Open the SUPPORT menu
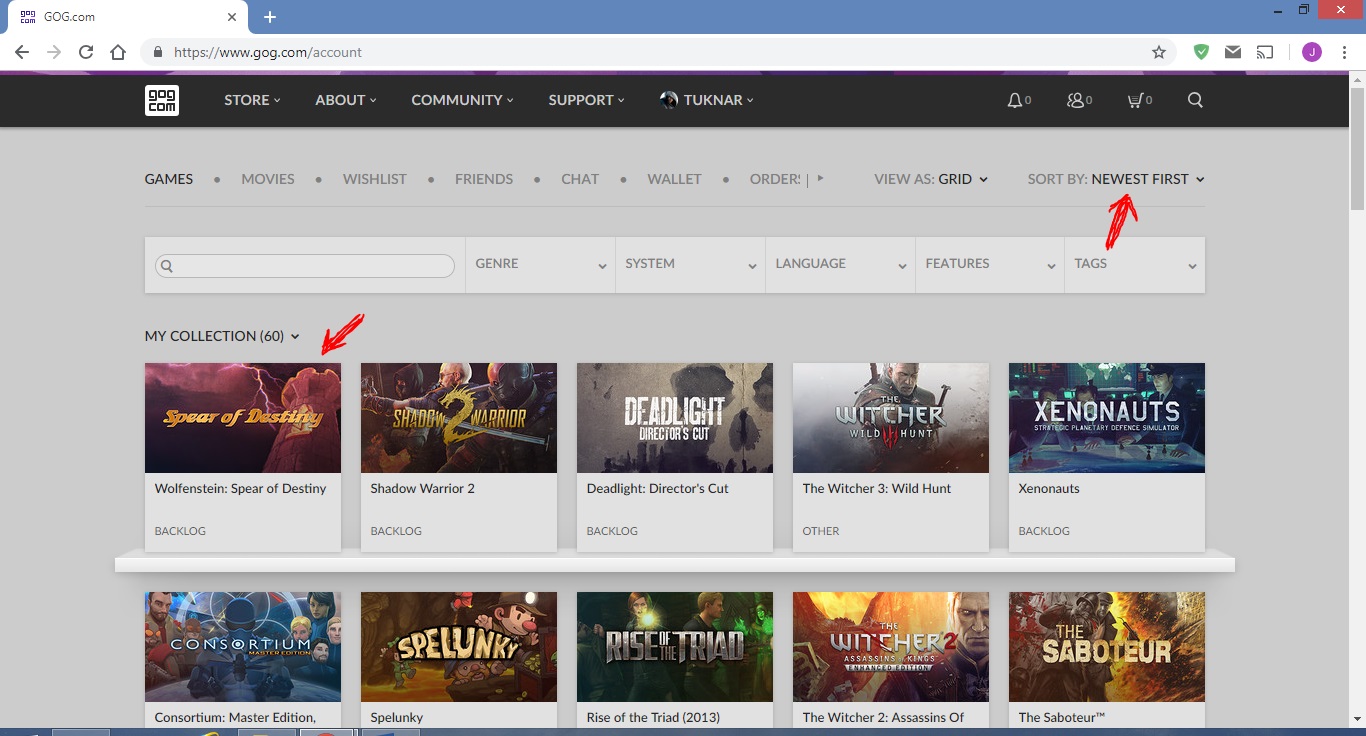Screen dimensions: 1366x736 [586, 100]
